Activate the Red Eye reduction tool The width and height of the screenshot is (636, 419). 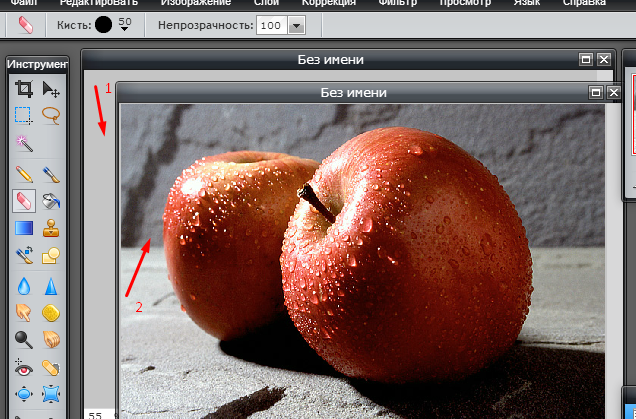[24, 369]
